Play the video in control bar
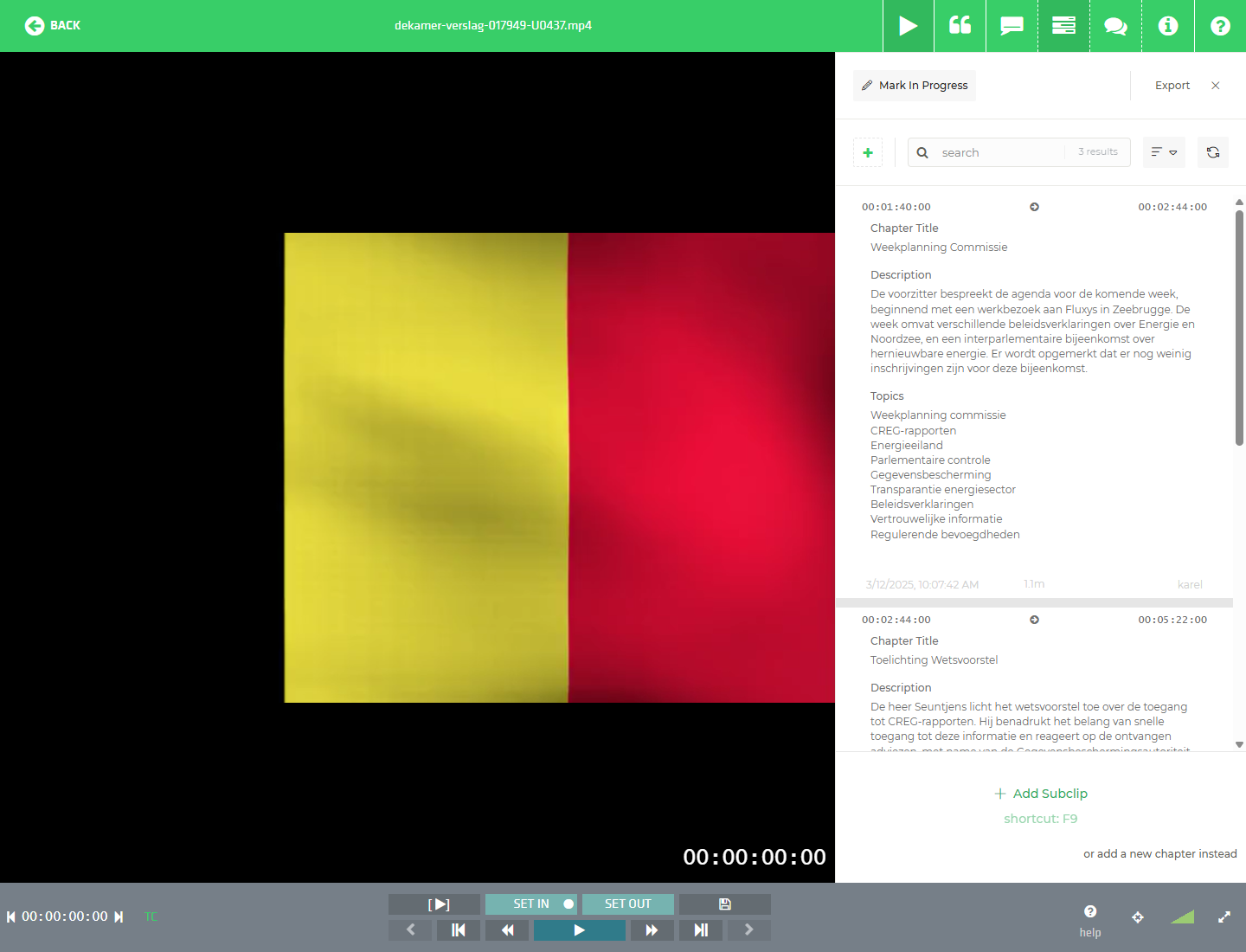The height and width of the screenshot is (952, 1246). coord(580,930)
